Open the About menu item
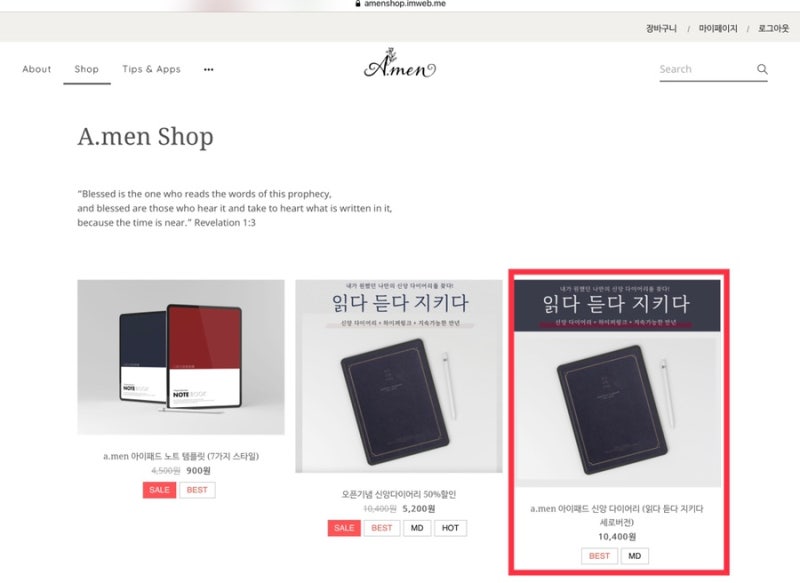 [x=37, y=69]
